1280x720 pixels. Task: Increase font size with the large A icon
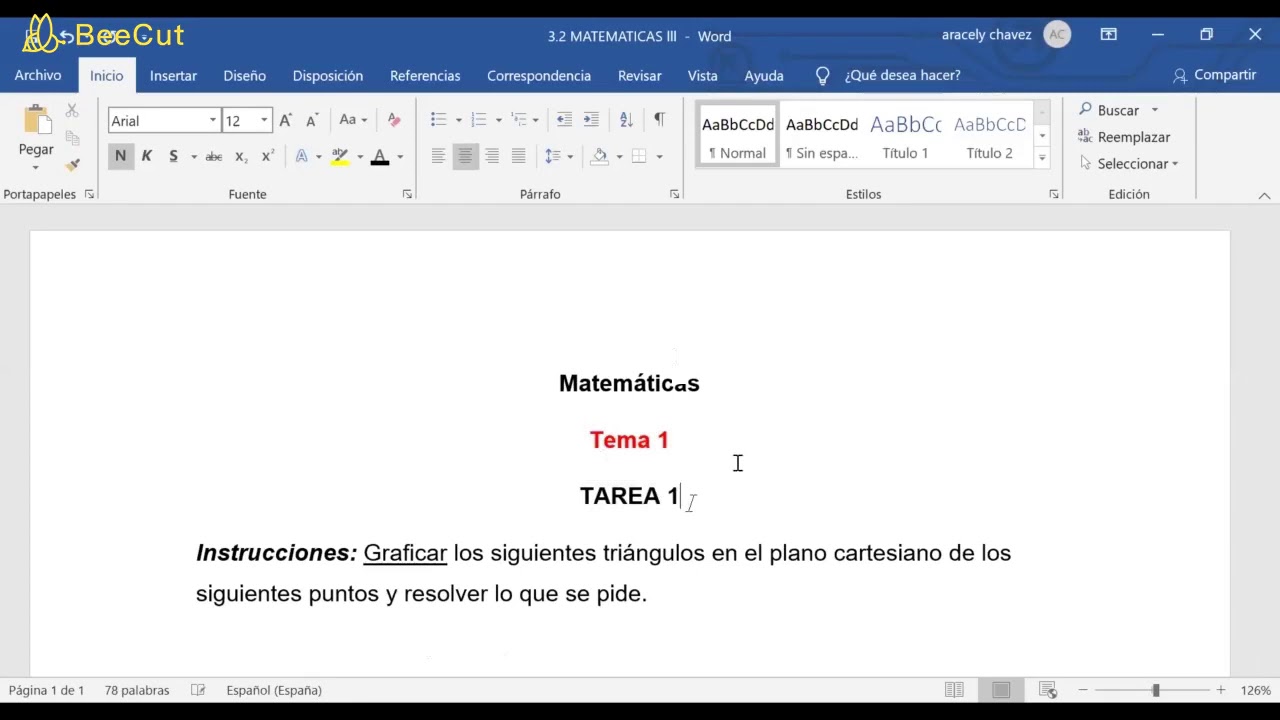(285, 120)
